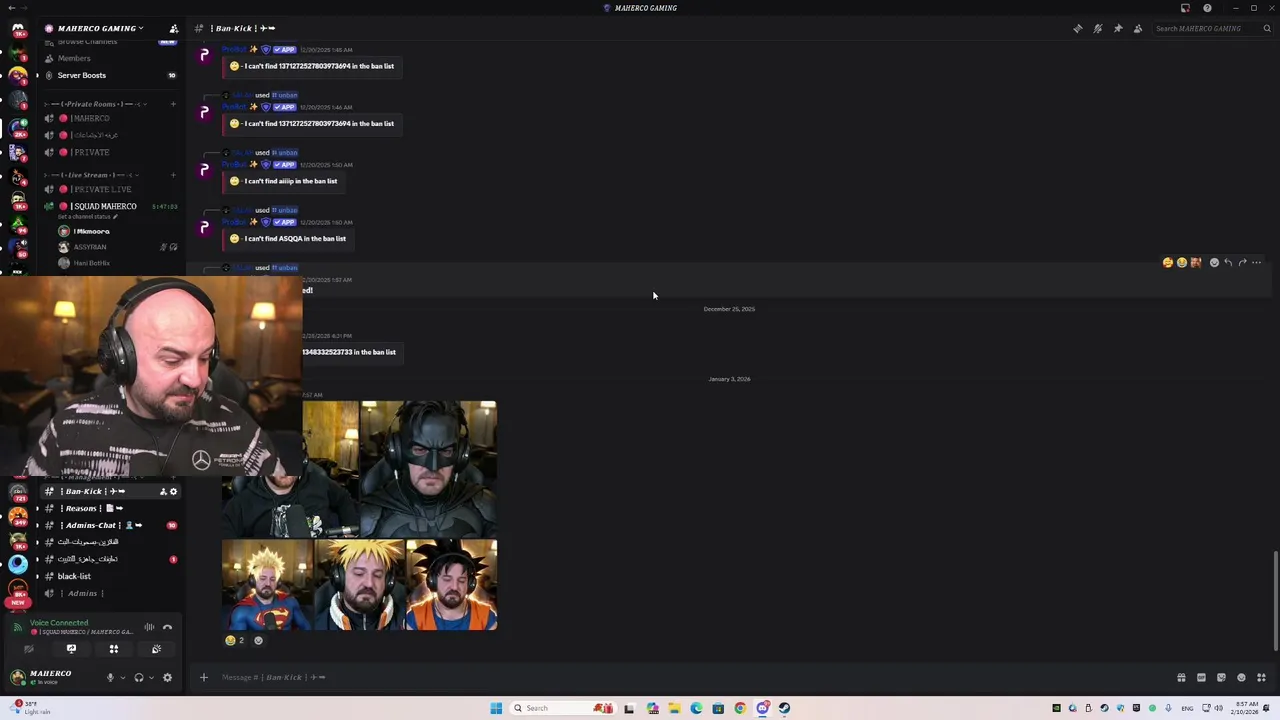Open Server Boosts entry
This screenshot has height=720, width=1280.
point(81,75)
